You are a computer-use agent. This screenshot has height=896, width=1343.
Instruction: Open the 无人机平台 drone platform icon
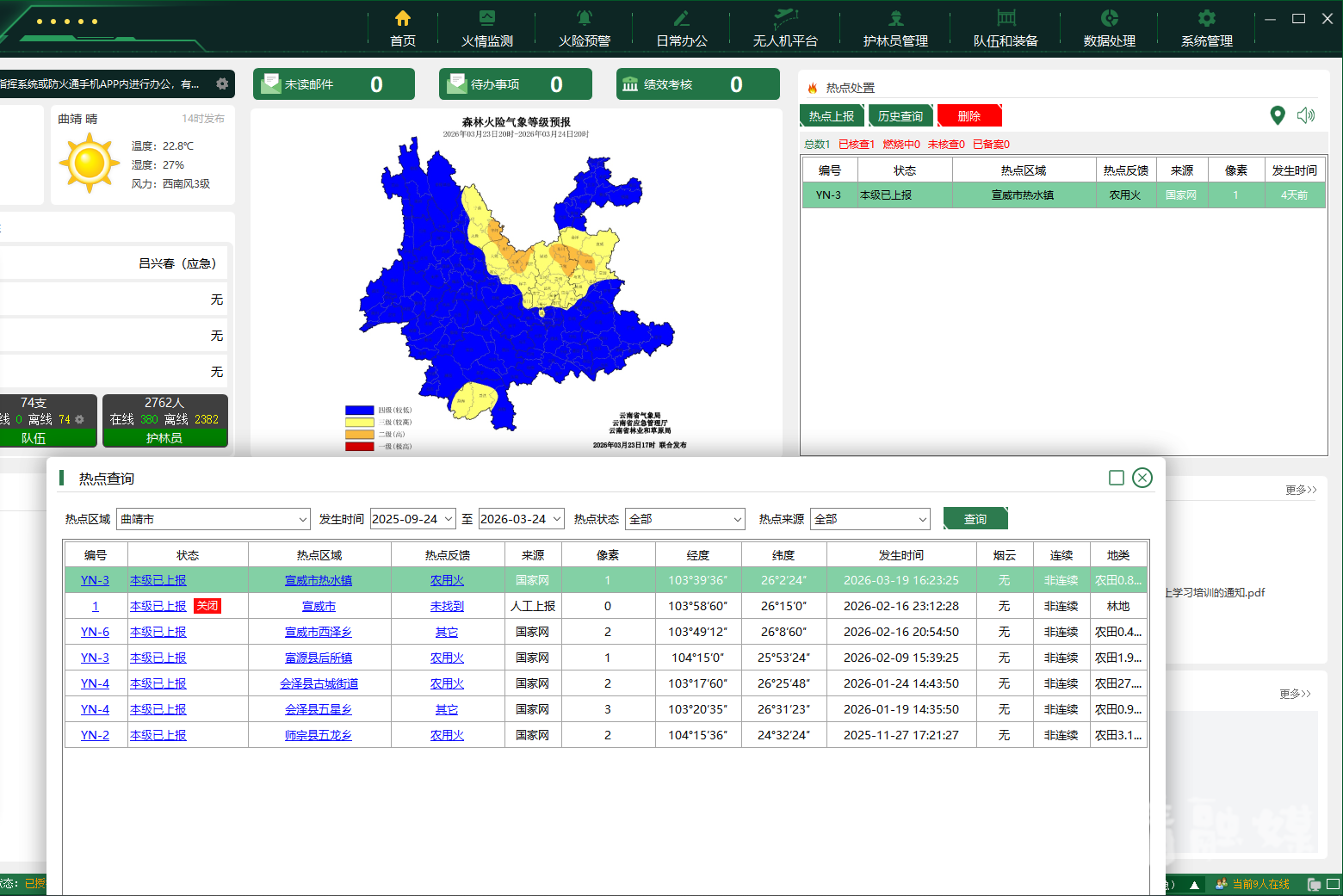[x=784, y=18]
